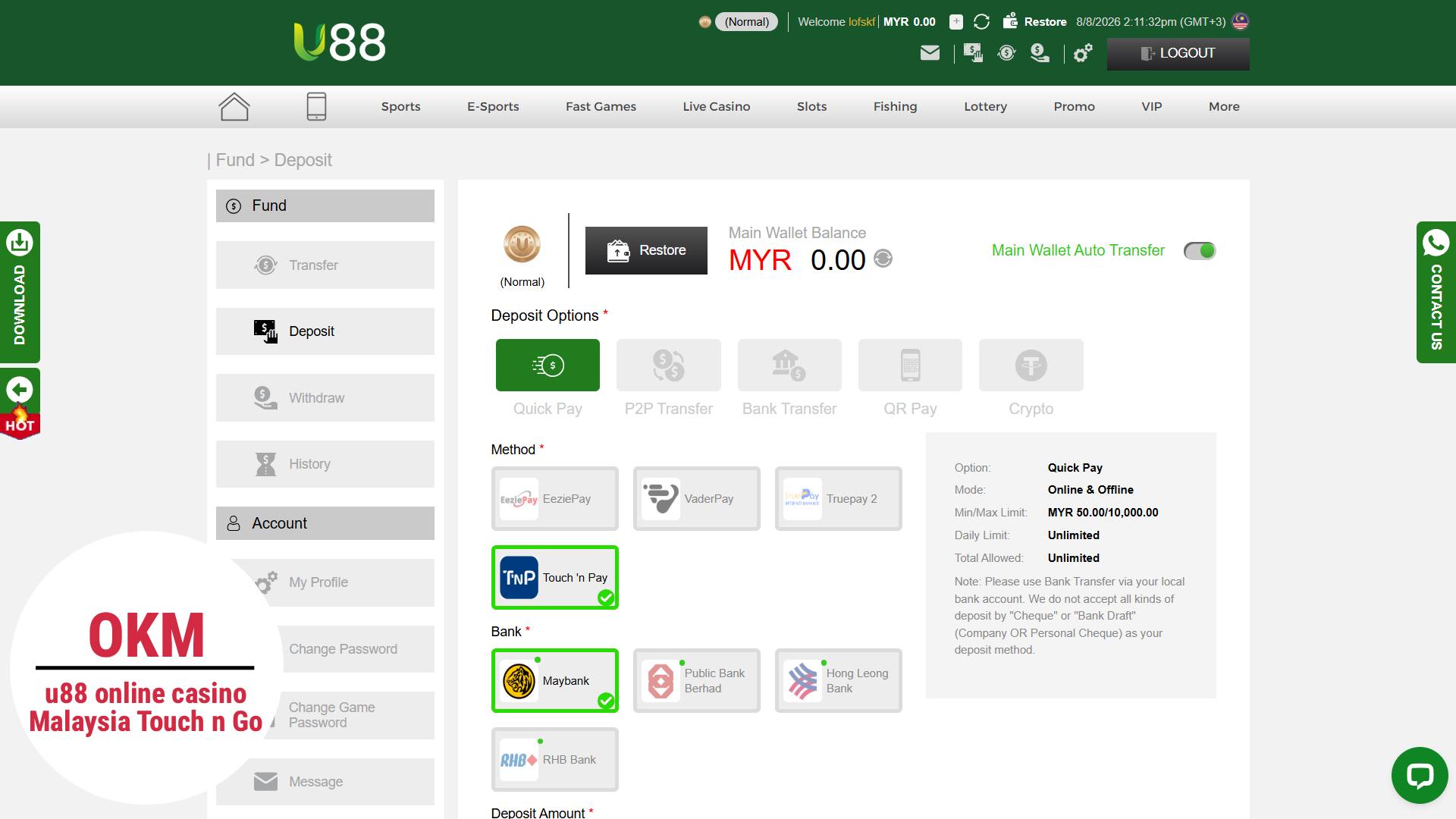Open the Sports menu
This screenshot has width=1456, height=819.
point(400,107)
